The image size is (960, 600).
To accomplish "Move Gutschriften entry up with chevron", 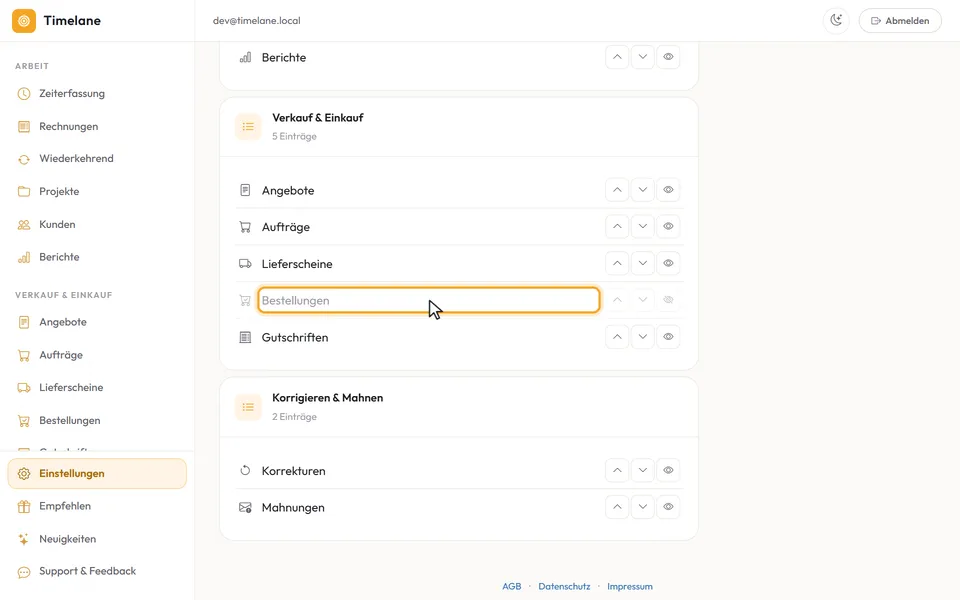I will [x=617, y=337].
